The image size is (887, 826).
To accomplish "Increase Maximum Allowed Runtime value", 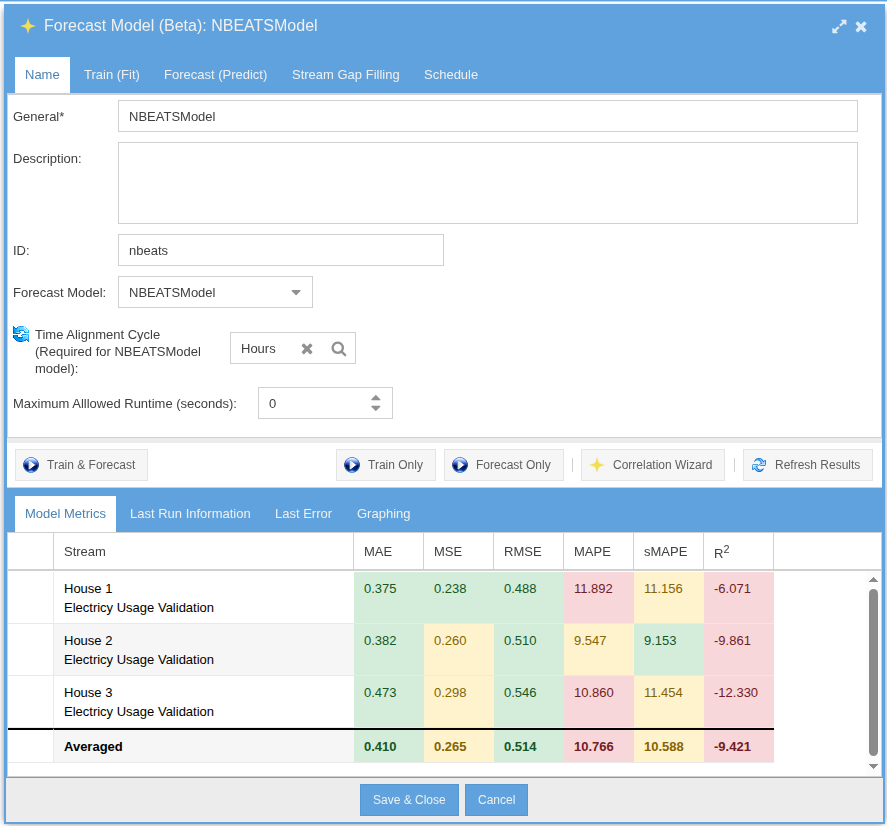I will coord(376,398).
